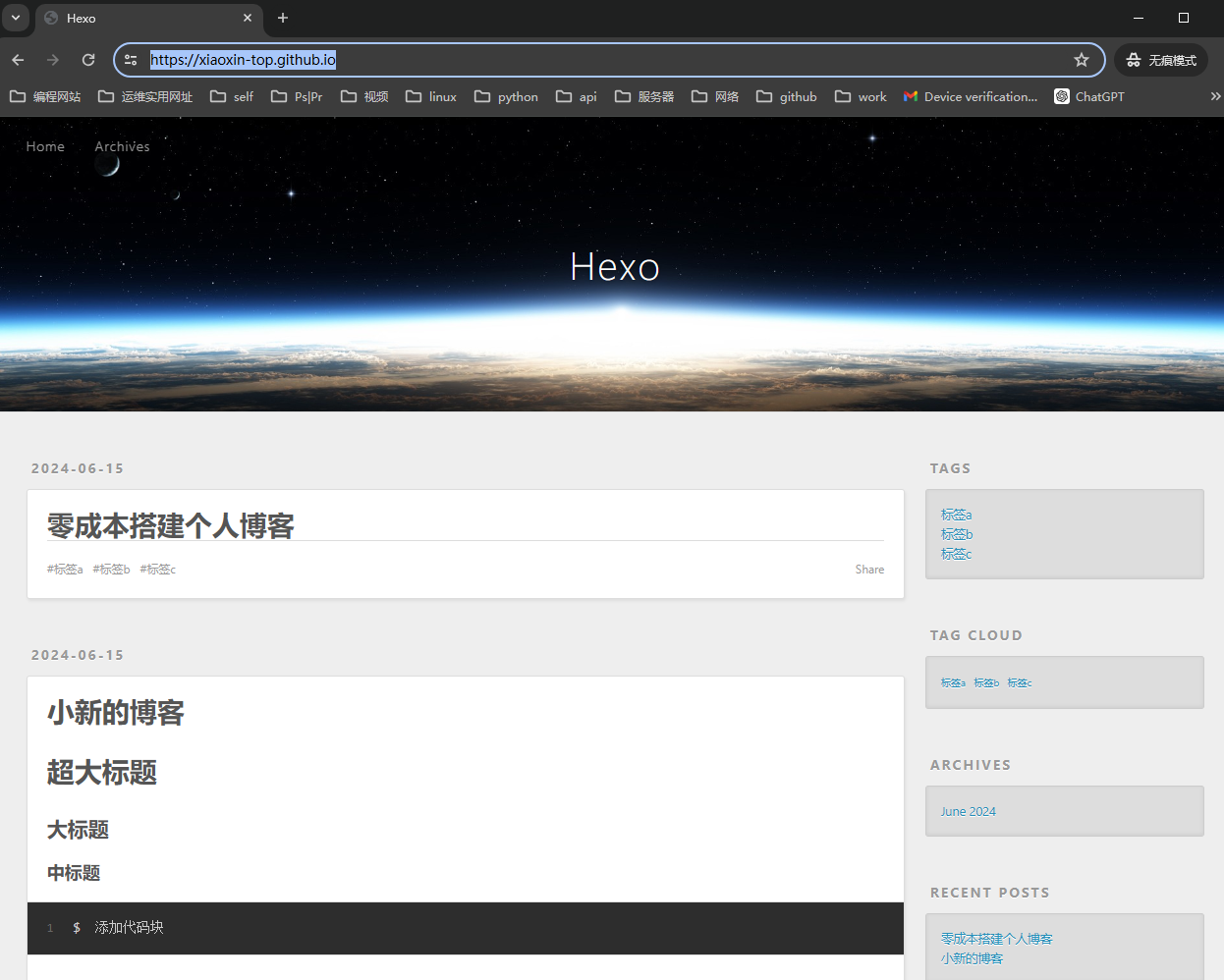Go to the Home menu item
Viewport: 1224px width, 980px height.
coord(45,146)
